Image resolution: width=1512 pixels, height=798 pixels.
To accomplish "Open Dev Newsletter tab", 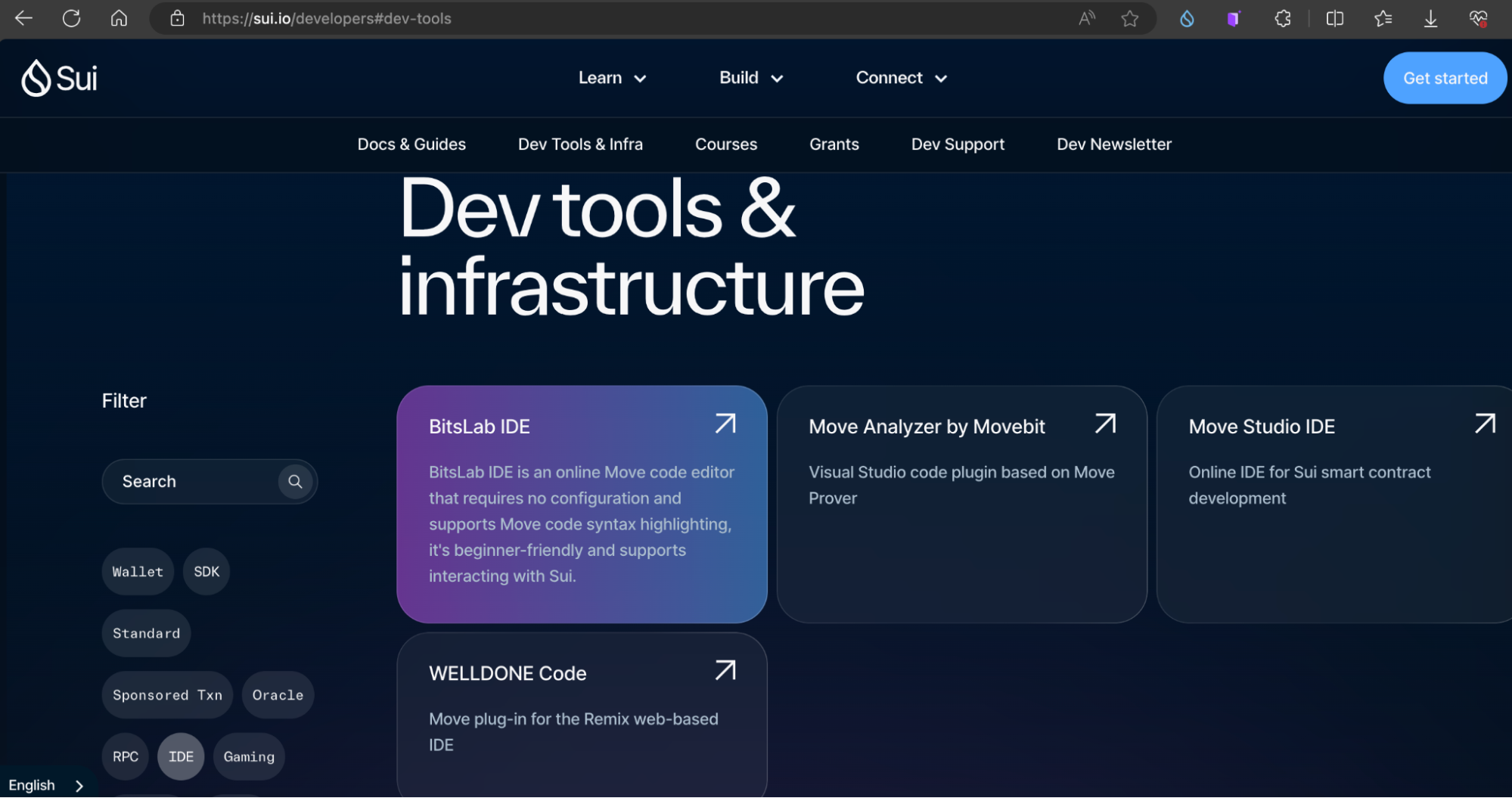I will 1114,144.
